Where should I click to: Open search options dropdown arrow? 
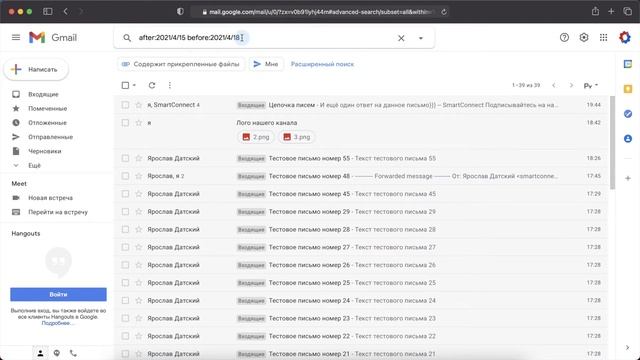[421, 38]
